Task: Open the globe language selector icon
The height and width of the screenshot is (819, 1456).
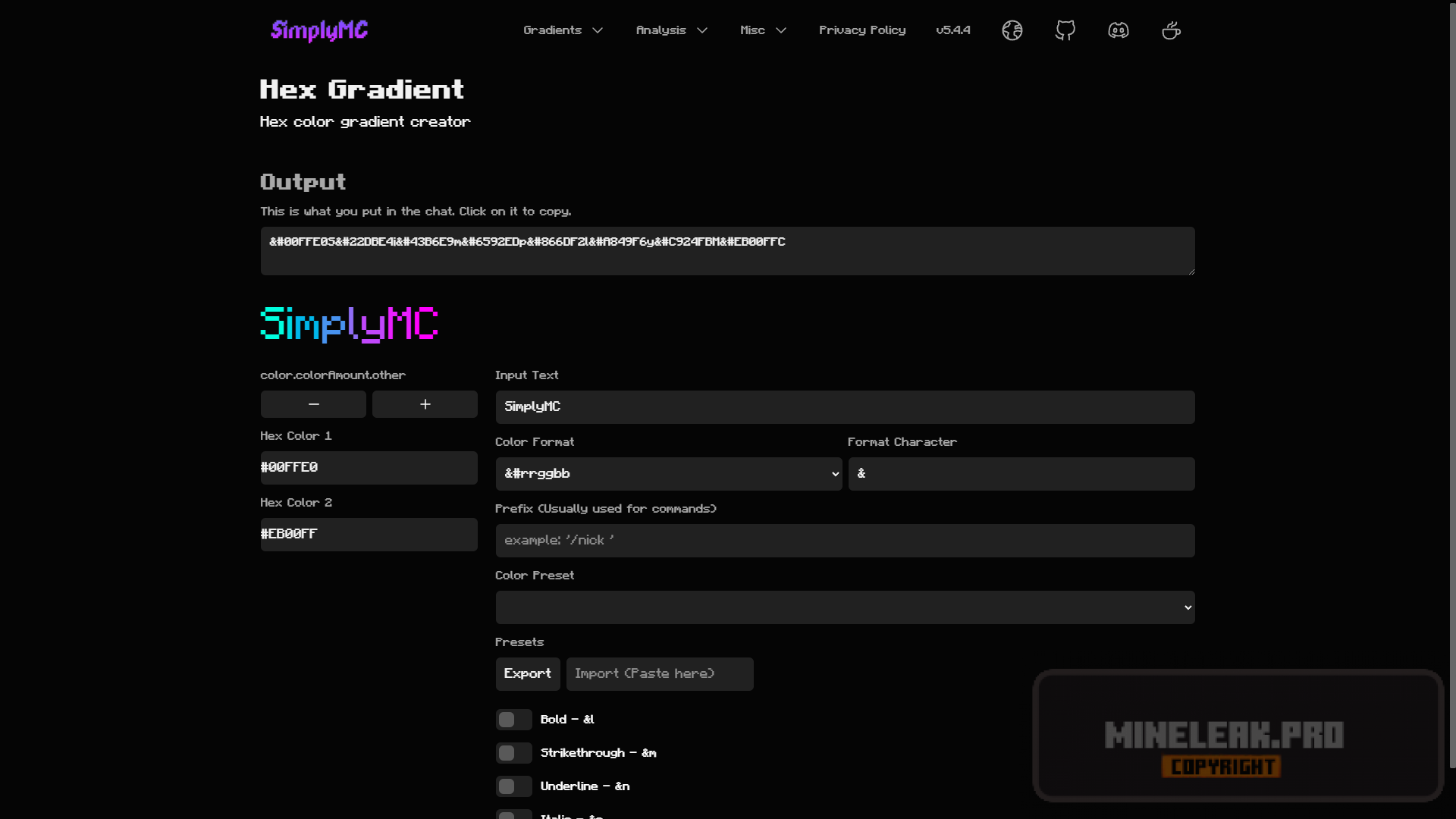Action: click(1012, 30)
